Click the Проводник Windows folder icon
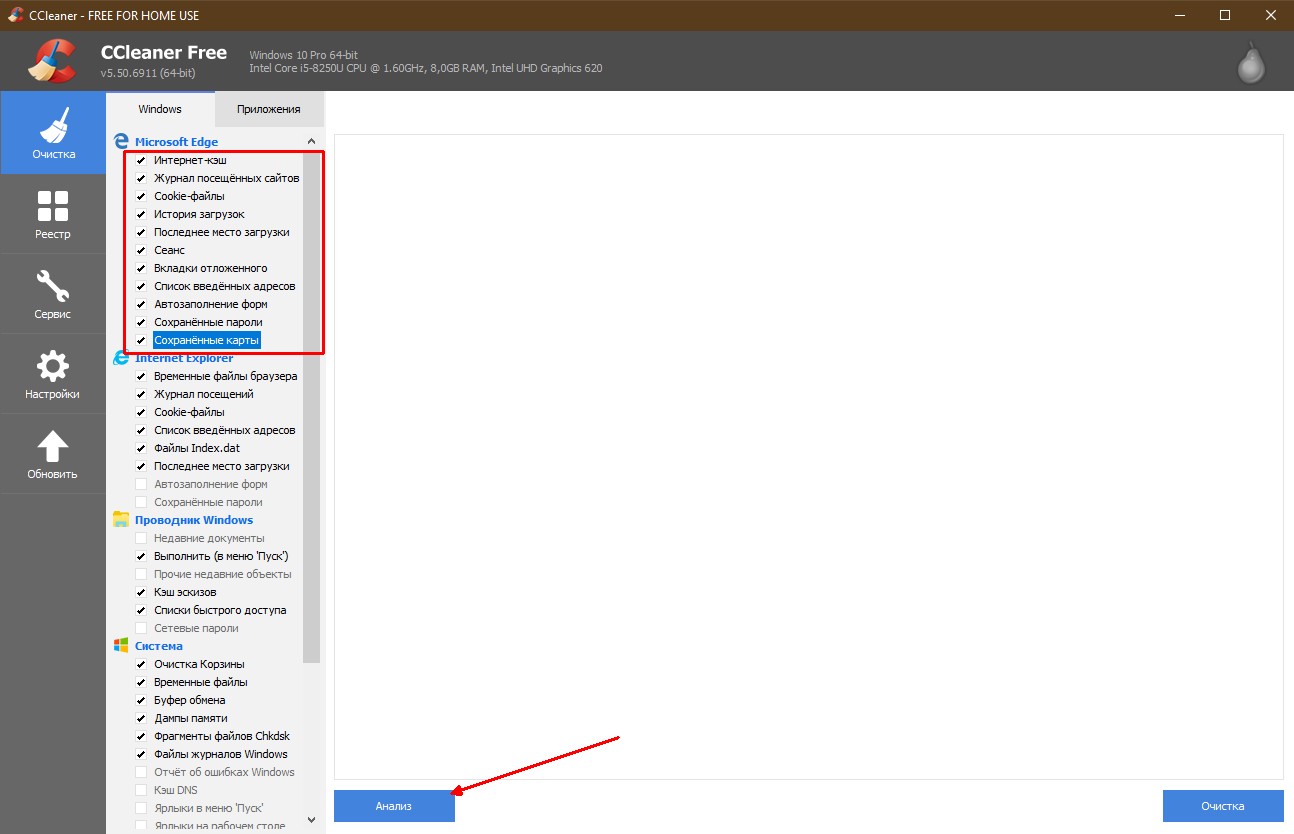 click(121, 520)
